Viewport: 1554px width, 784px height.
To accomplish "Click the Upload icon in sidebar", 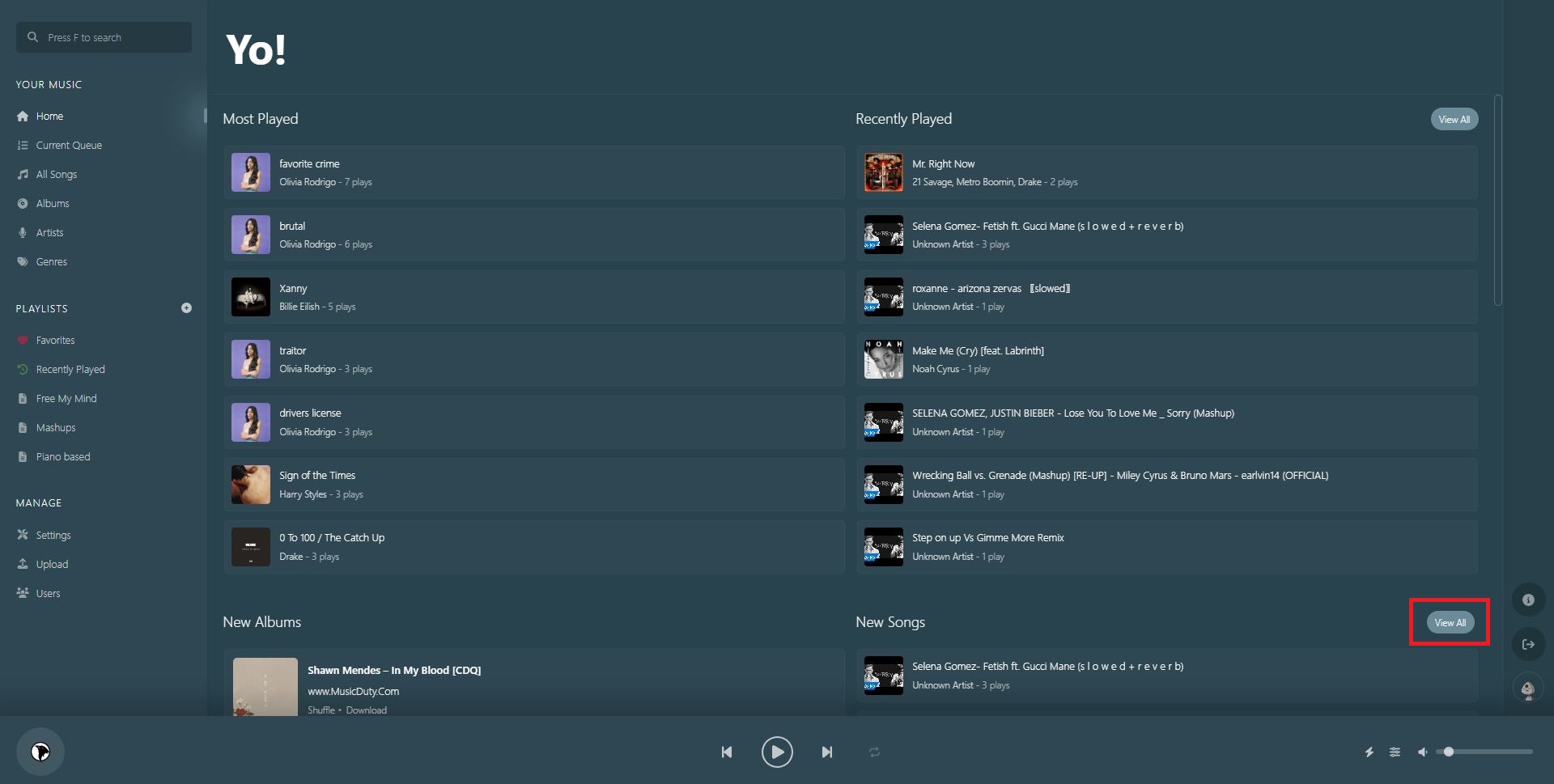I will pos(23,564).
